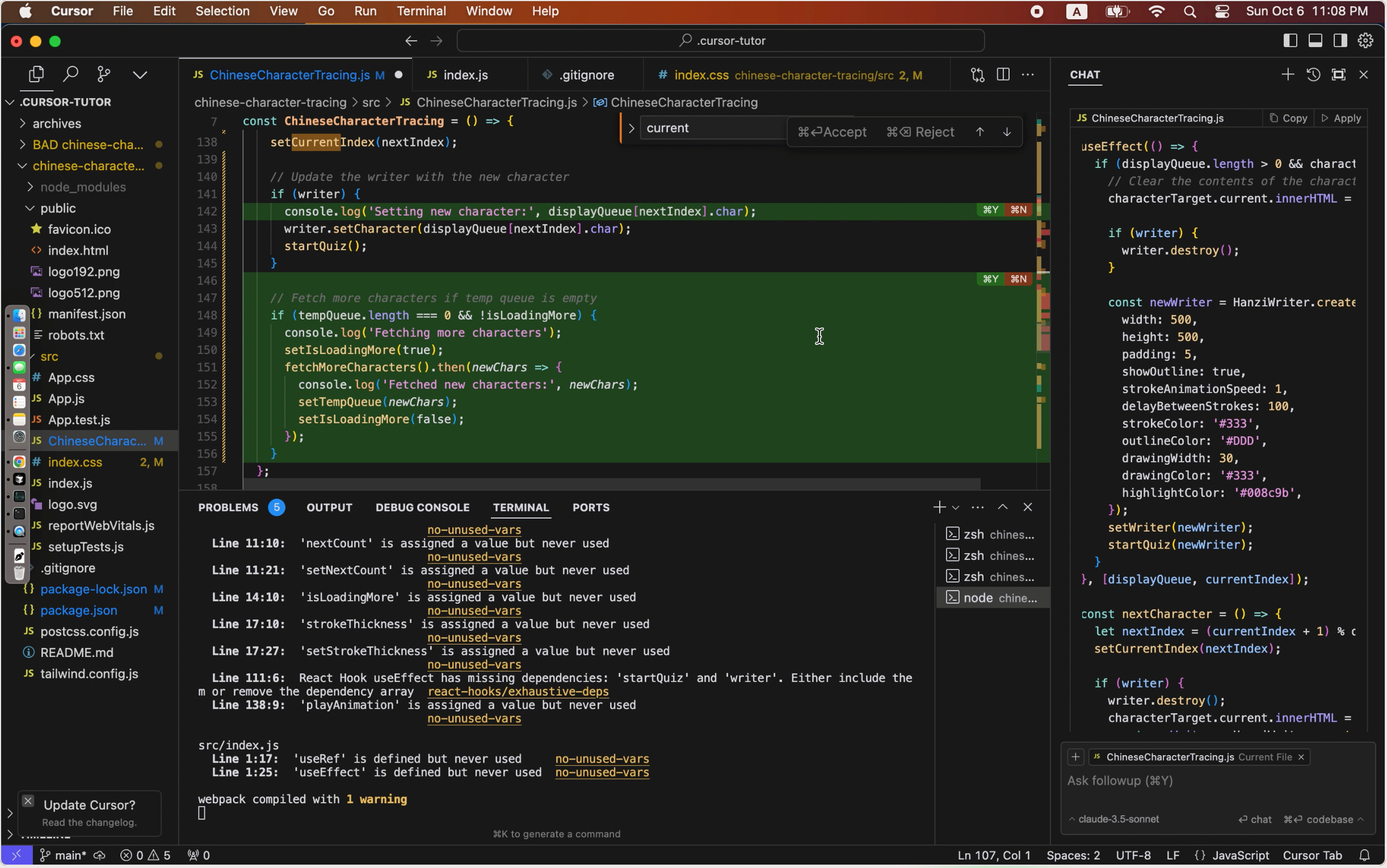Click the Accept button for changes

833,132
